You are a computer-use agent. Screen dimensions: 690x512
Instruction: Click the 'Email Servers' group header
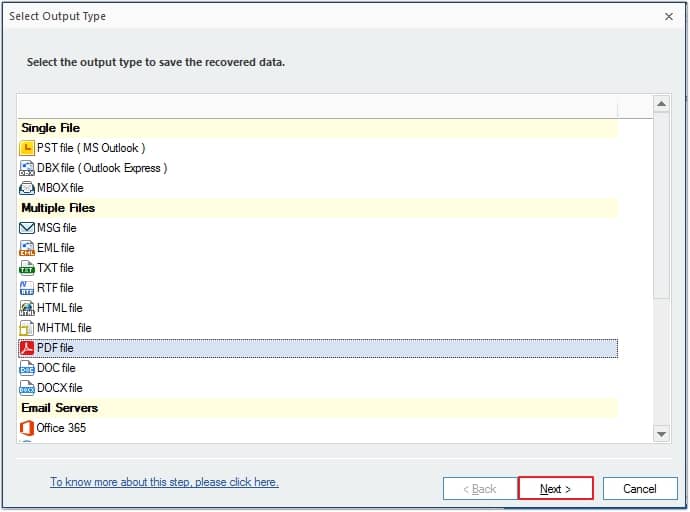click(318, 408)
